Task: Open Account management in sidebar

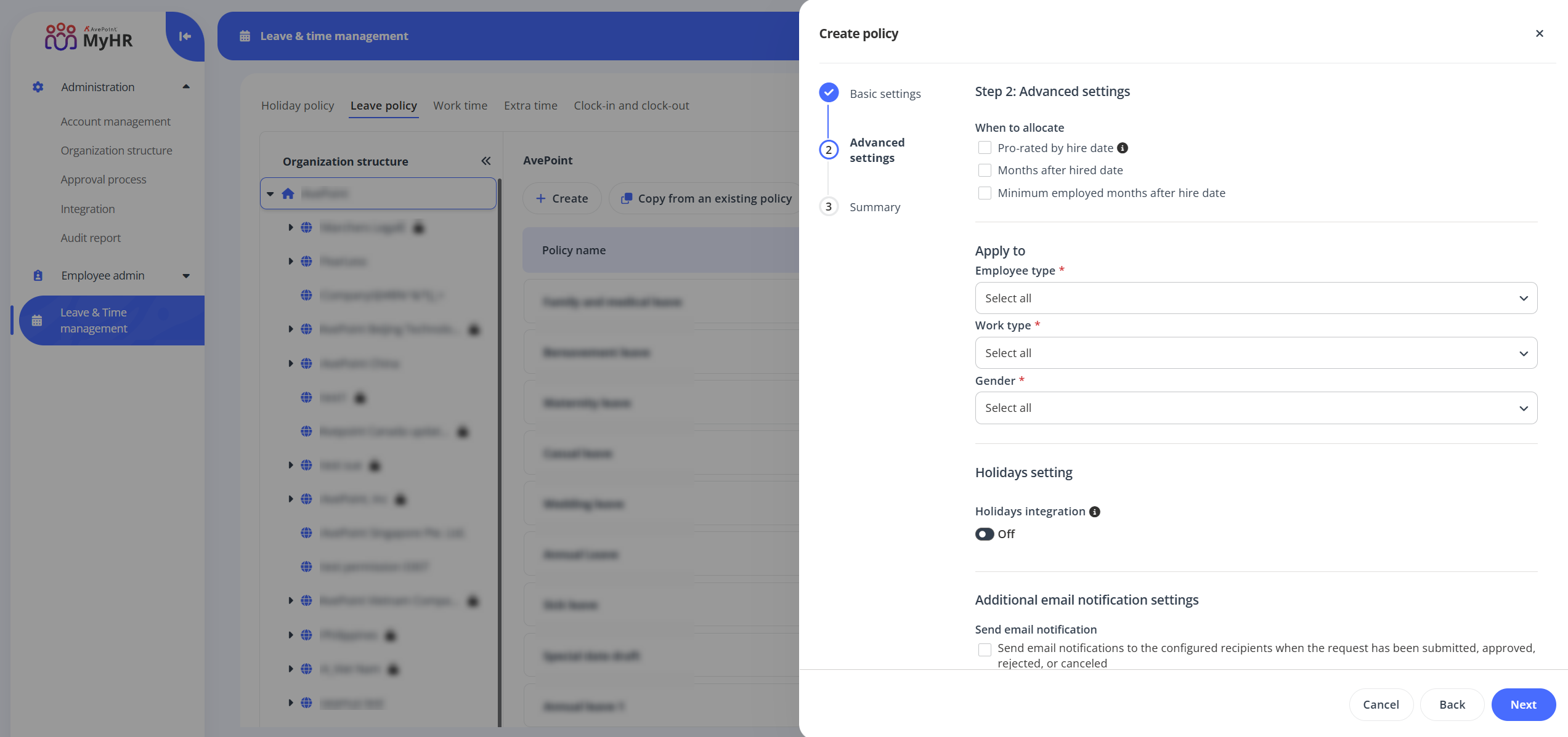Action: (115, 121)
